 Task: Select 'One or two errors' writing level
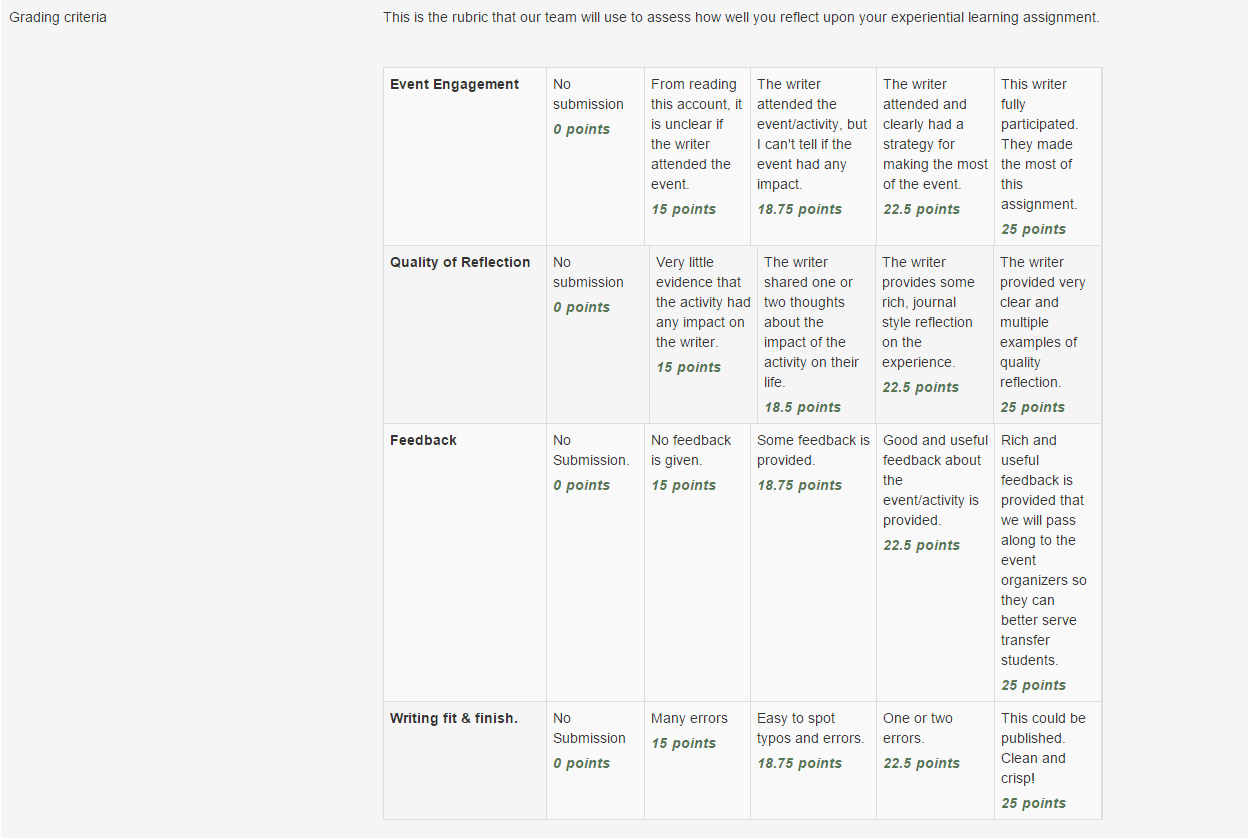[x=935, y=761]
